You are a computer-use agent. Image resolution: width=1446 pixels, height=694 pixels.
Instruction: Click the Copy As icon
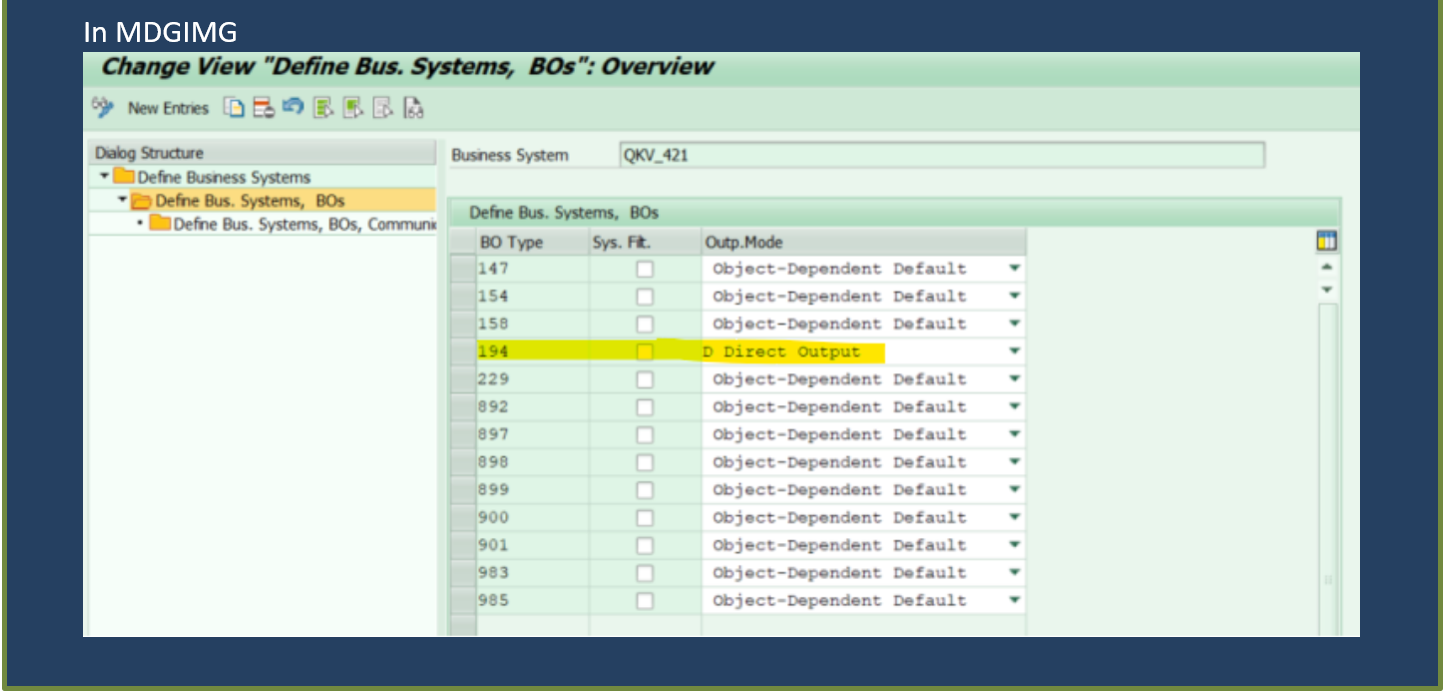234,107
